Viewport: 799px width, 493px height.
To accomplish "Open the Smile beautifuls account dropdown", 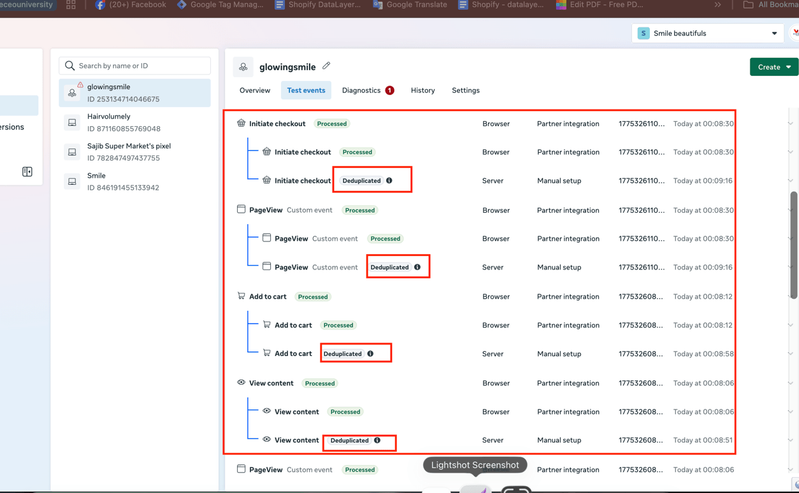I will click(x=707, y=33).
